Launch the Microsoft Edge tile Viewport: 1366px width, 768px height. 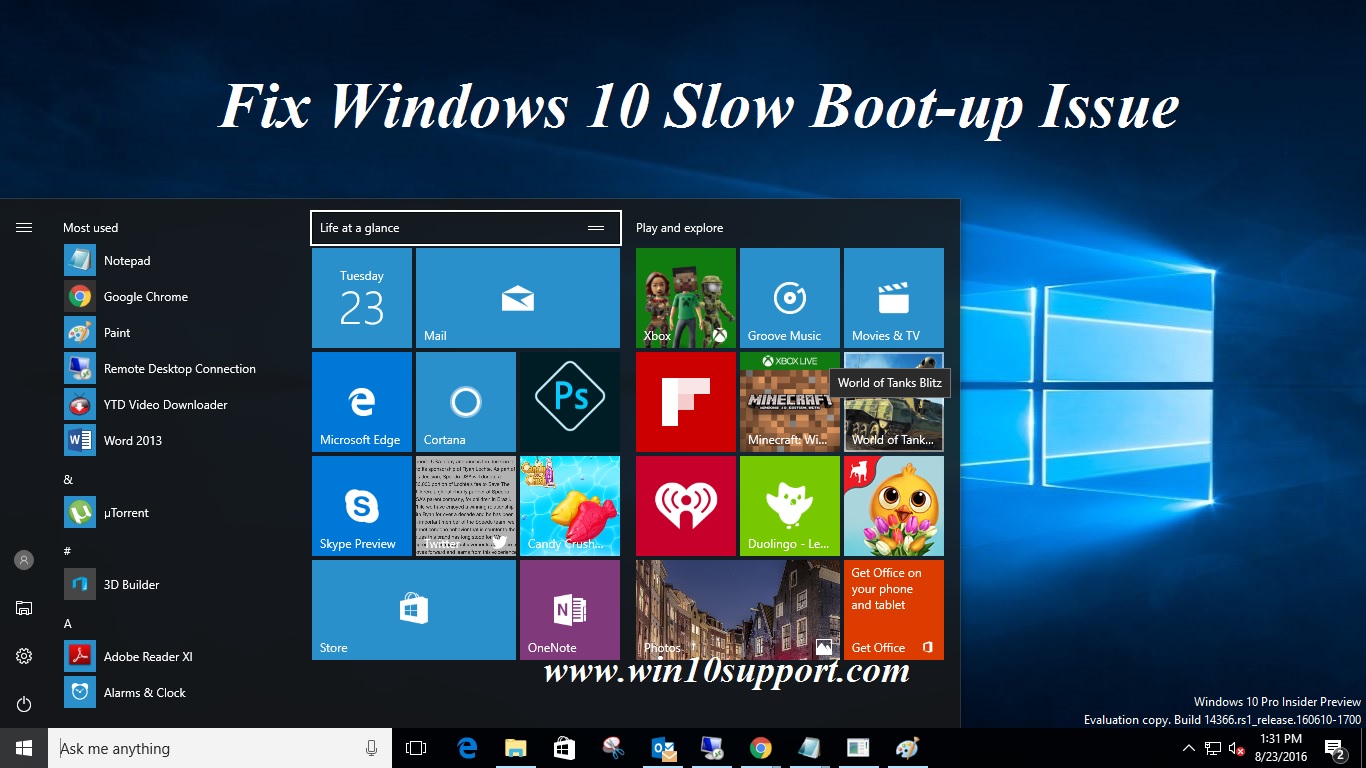(362, 402)
